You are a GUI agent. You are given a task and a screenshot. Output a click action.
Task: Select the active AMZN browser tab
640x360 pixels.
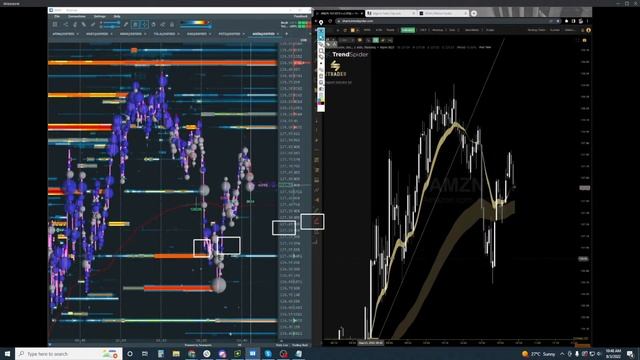pos(340,13)
